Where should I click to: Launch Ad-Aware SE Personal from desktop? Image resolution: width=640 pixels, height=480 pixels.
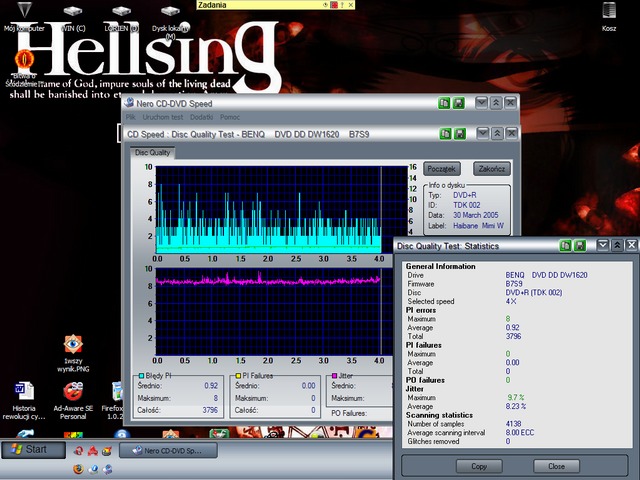tap(73, 401)
